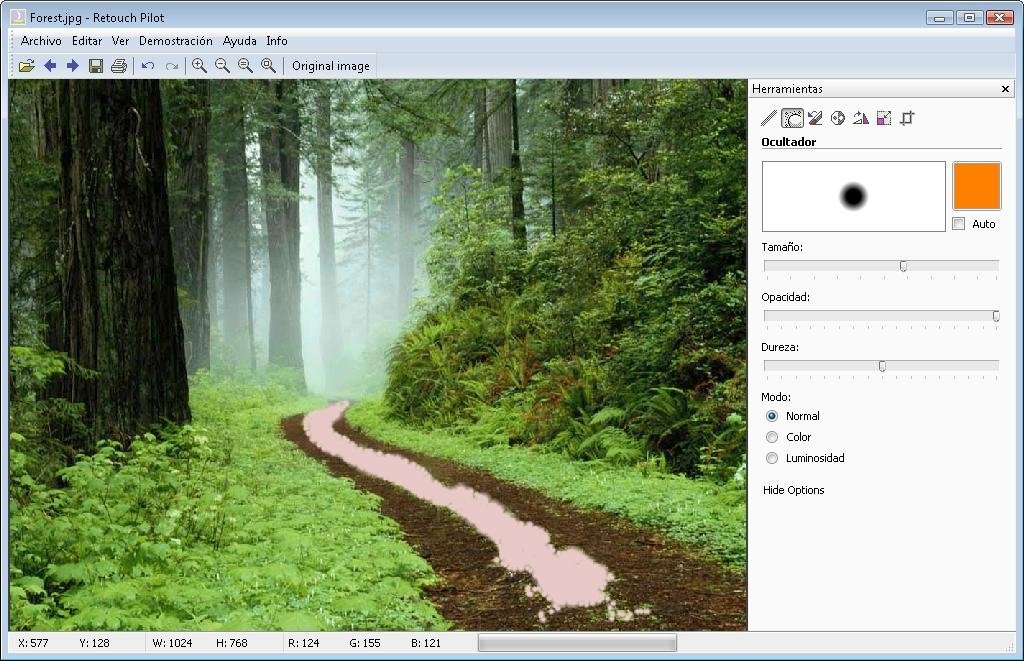Viewport: 1024px width, 661px height.
Task: Open the Editar menu
Action: (x=87, y=40)
